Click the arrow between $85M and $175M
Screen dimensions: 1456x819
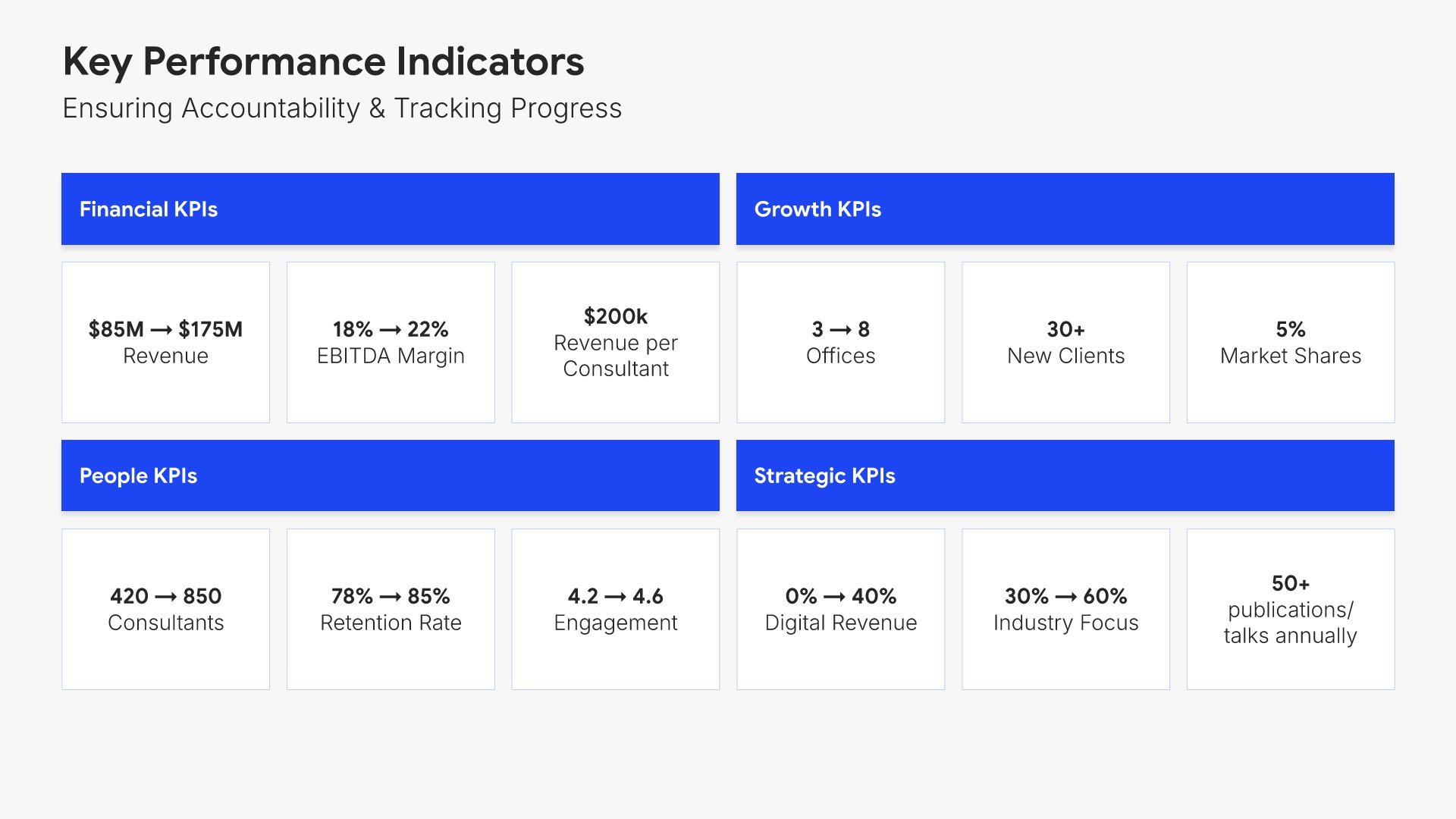[161, 330]
